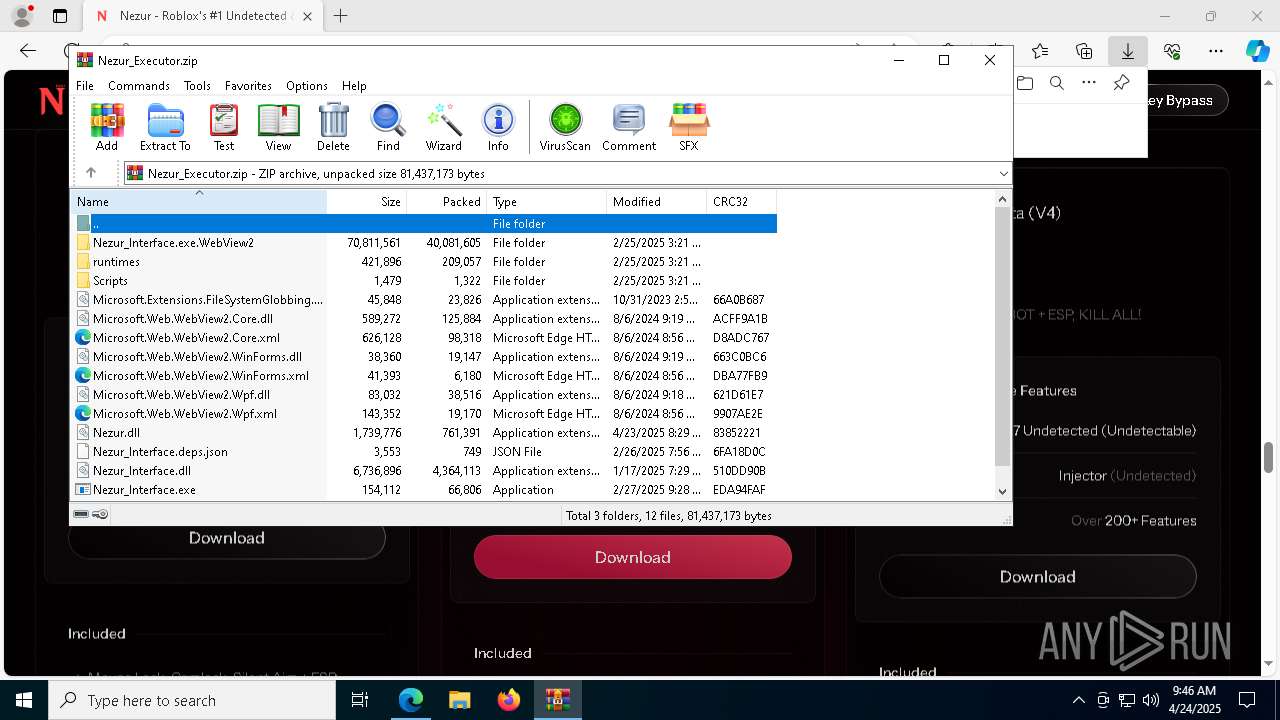The height and width of the screenshot is (720, 1280).
Task: Click the Edge favorites star icon
Action: 1040,51
